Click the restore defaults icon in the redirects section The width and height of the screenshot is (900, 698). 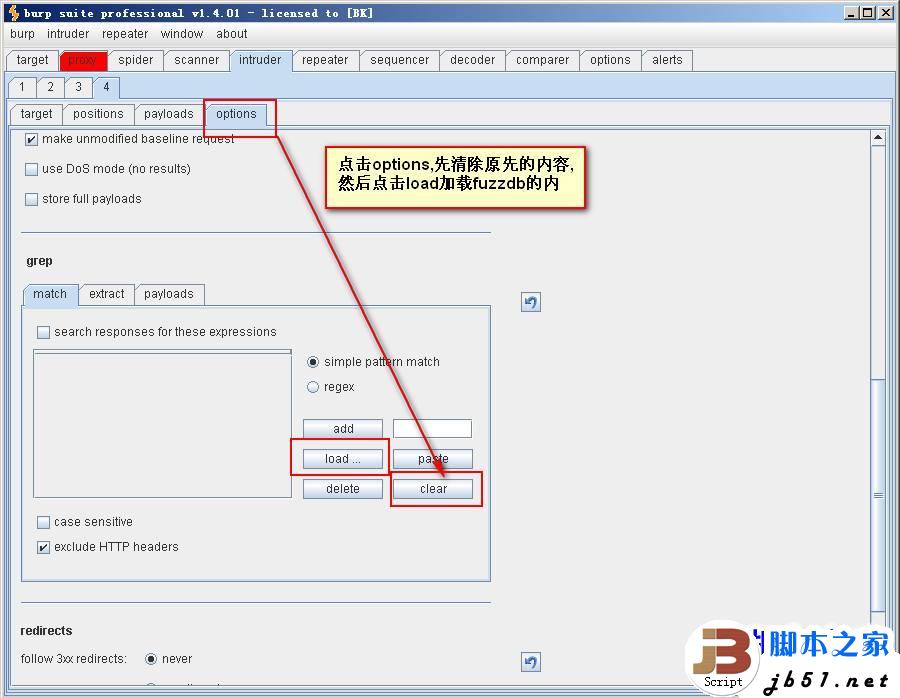click(x=530, y=662)
